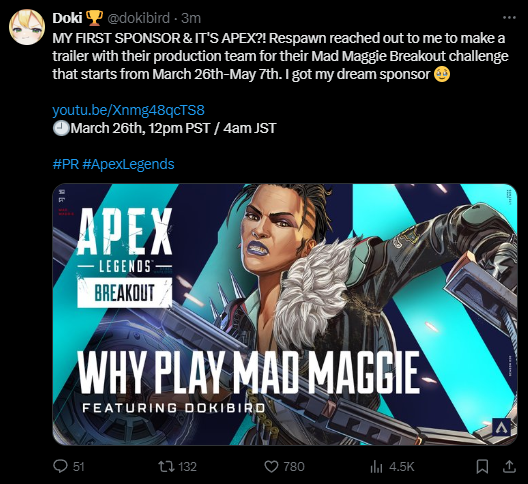Image resolution: width=528 pixels, height=484 pixels.
Task: Click the Doki display name
Action: (67, 18)
